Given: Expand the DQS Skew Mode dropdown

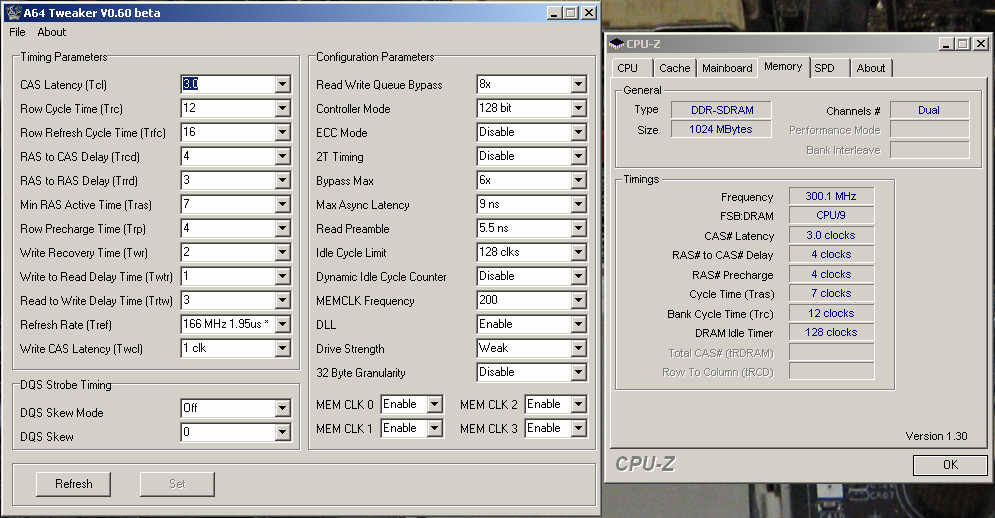Looking at the screenshot, I should [x=283, y=409].
